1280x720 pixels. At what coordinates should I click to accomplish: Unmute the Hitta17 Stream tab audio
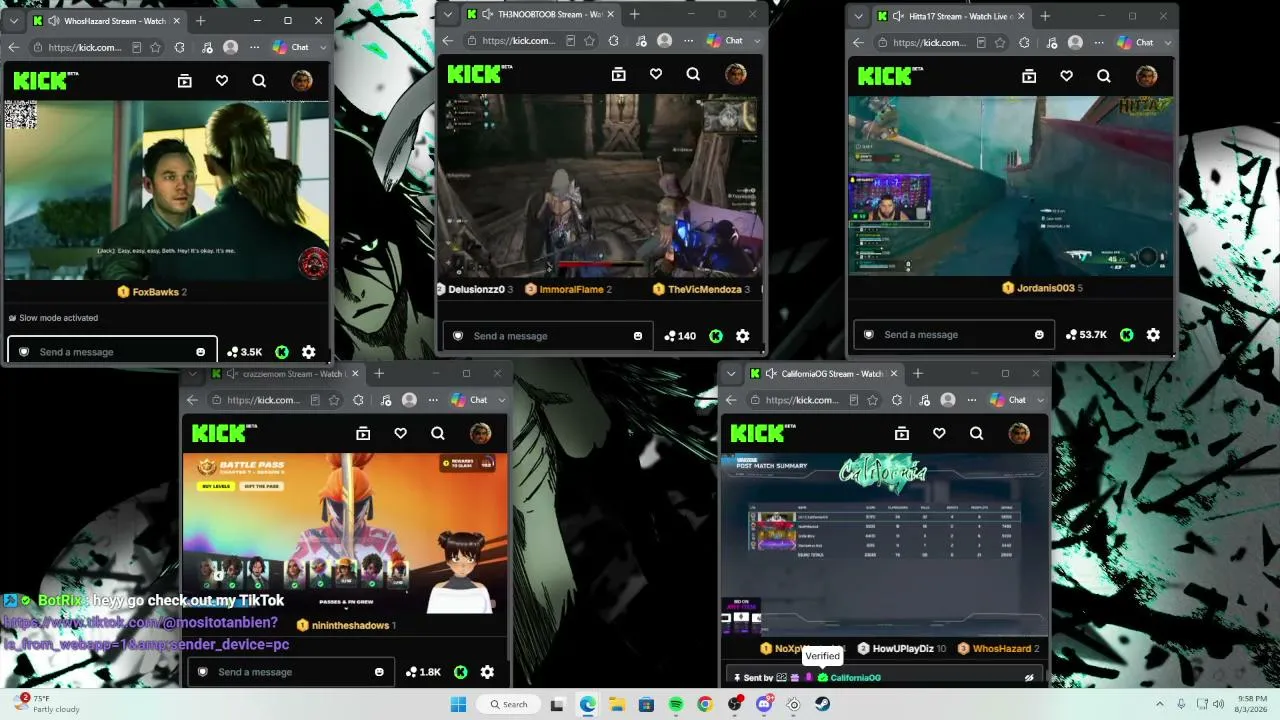(x=899, y=16)
